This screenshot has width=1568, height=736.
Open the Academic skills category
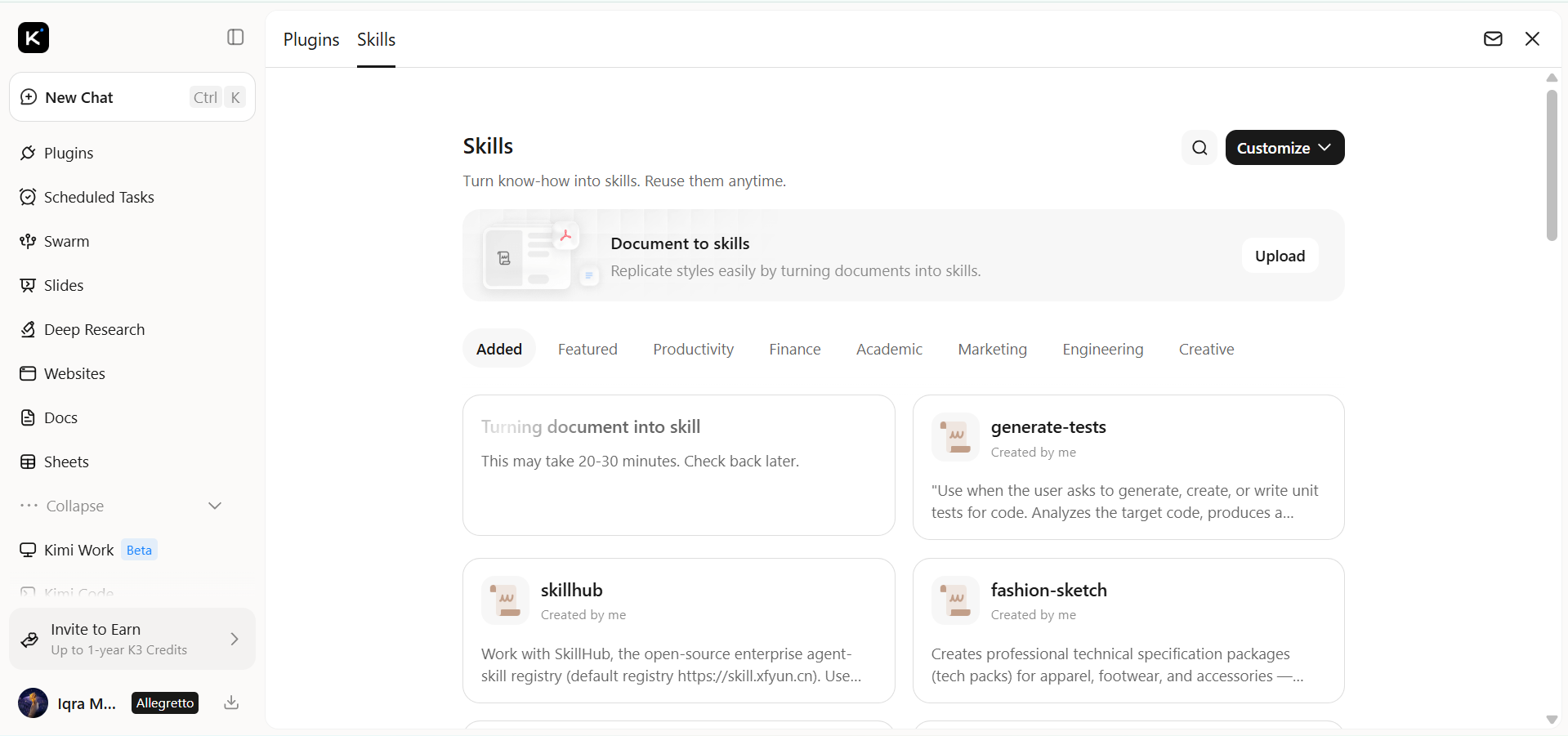(x=889, y=349)
